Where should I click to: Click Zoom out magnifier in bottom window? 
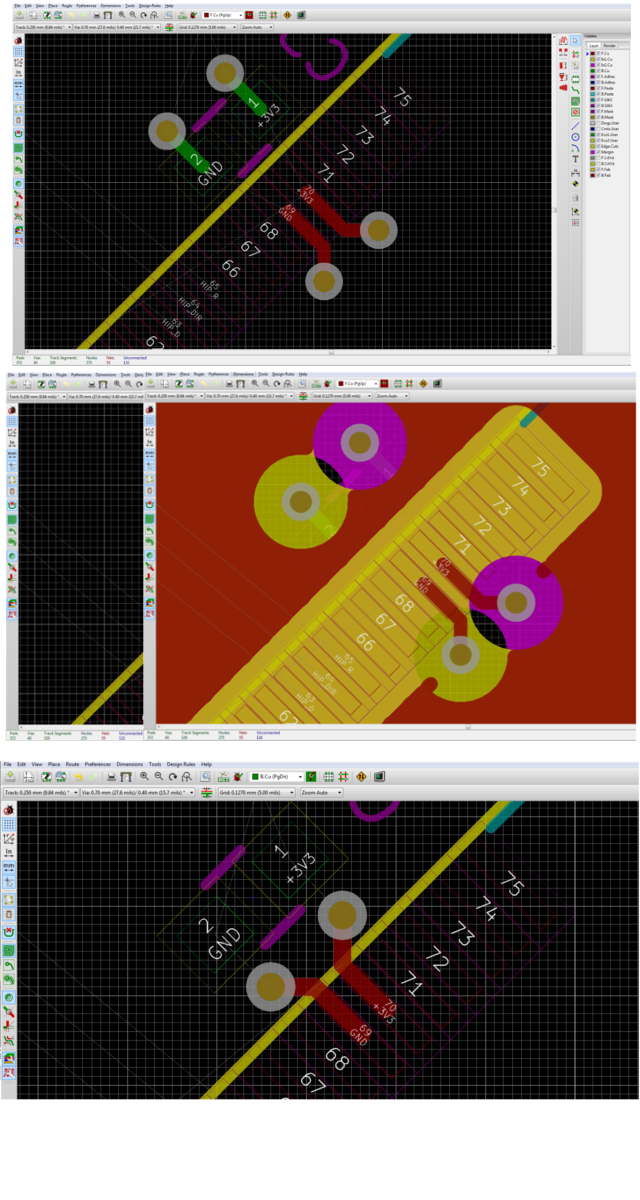click(x=158, y=776)
